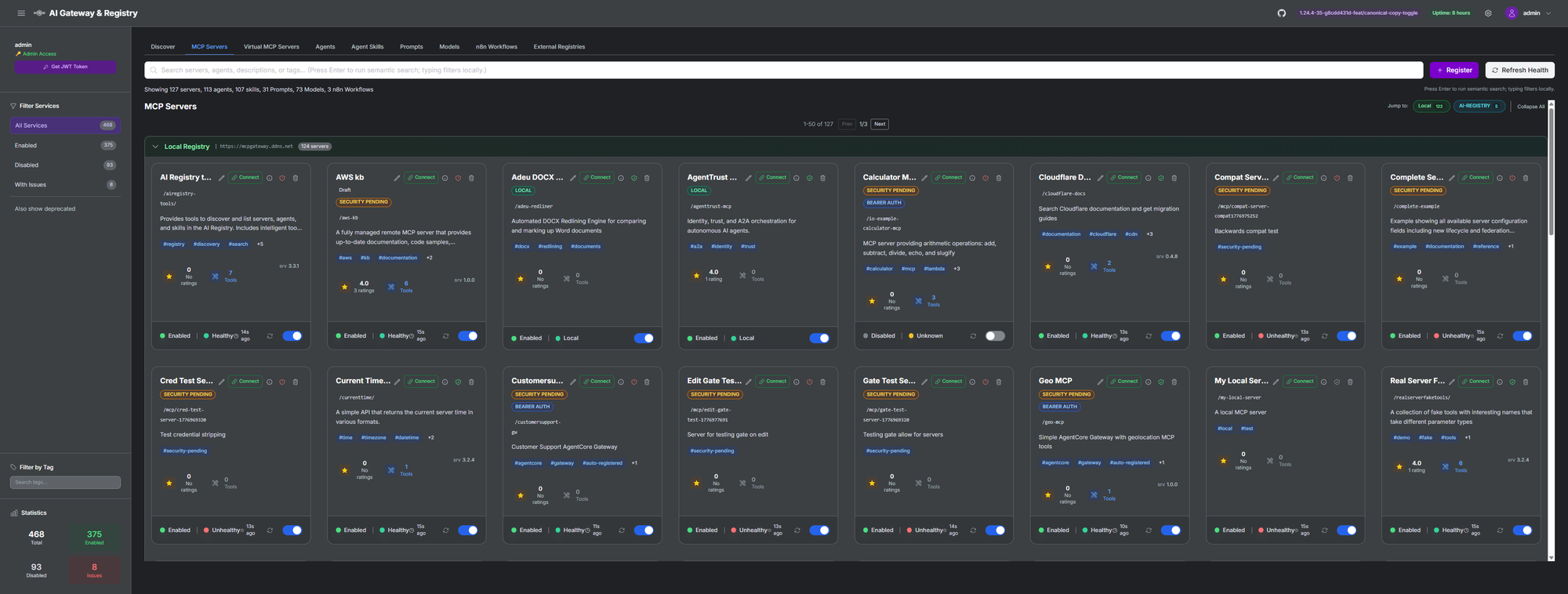
Task: Open AWS kb tools list icon
Action: coord(391,287)
